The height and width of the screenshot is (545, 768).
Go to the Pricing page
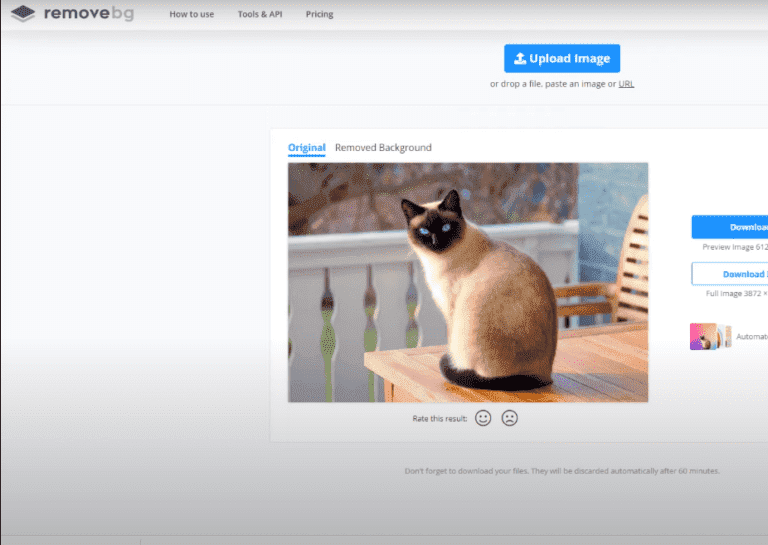coord(319,15)
